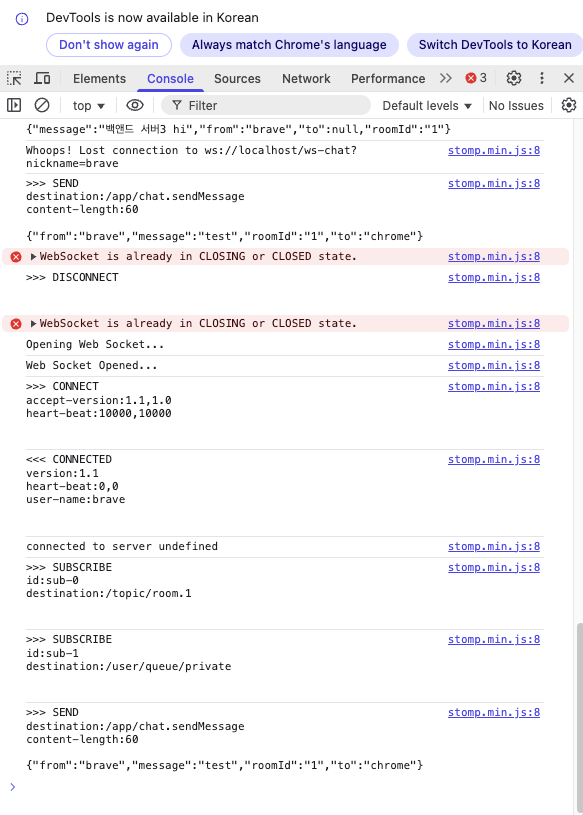Show the console sidebar panel icon
The image size is (583, 815).
click(x=14, y=106)
